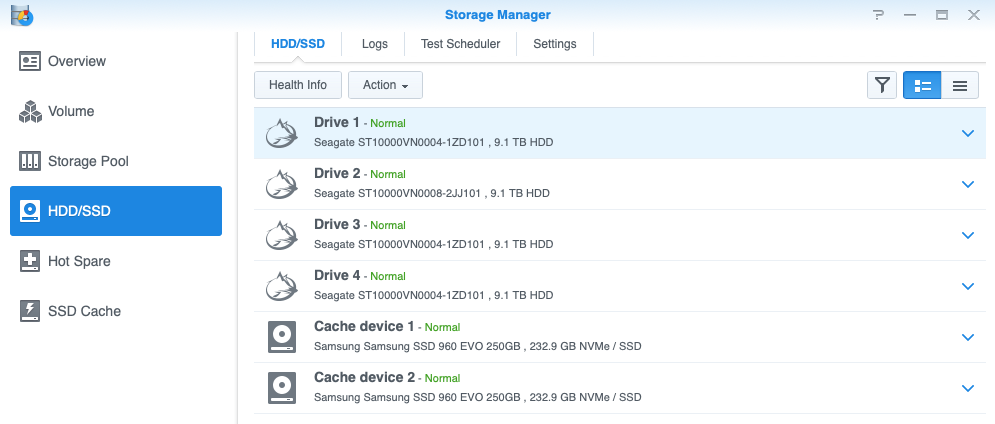
Task: Click the Health Info button
Action: tap(298, 85)
